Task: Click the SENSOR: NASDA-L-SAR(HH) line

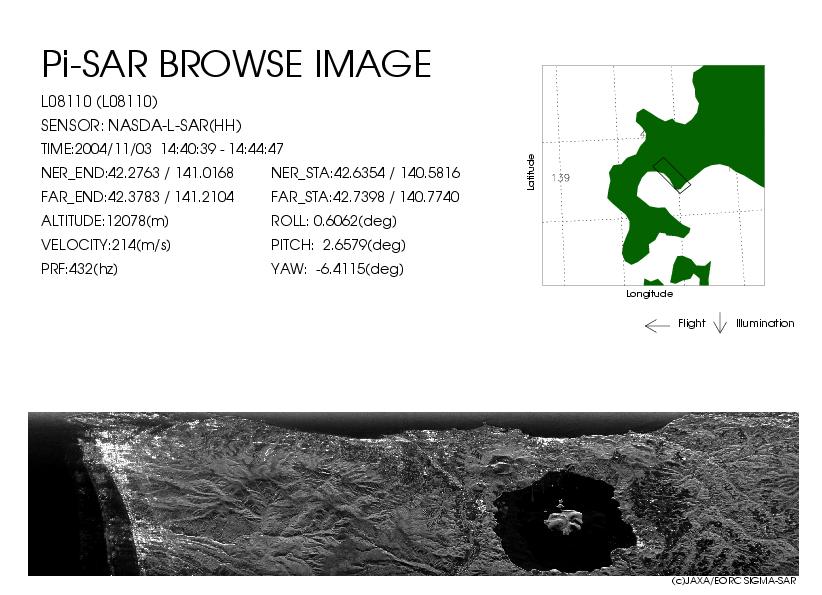Action: click(141, 126)
